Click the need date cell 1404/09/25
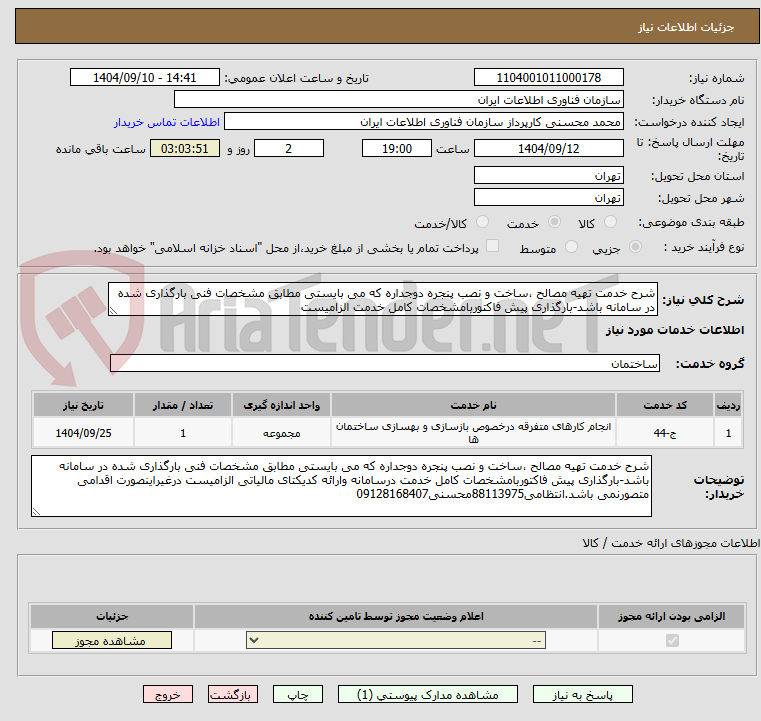This screenshot has height=721, width=761. click(x=83, y=433)
